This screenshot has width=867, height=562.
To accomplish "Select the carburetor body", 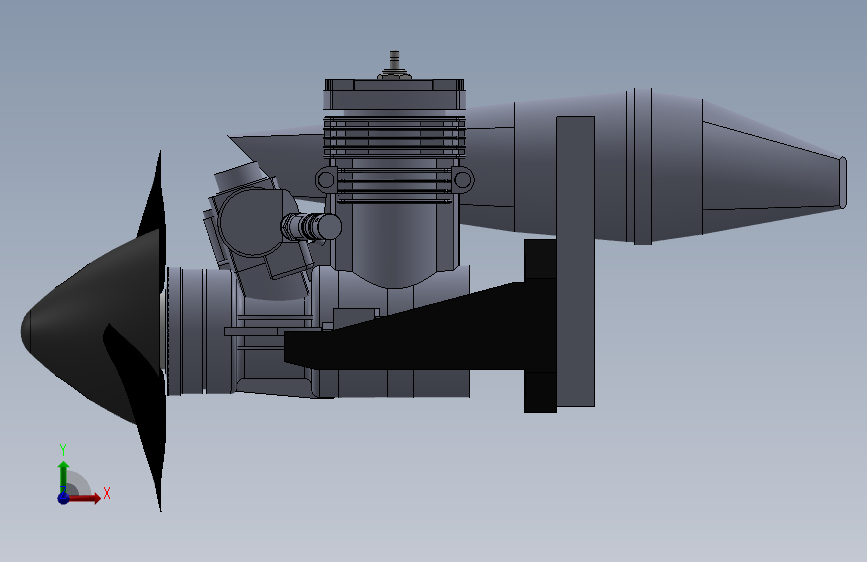I will click(x=252, y=221).
